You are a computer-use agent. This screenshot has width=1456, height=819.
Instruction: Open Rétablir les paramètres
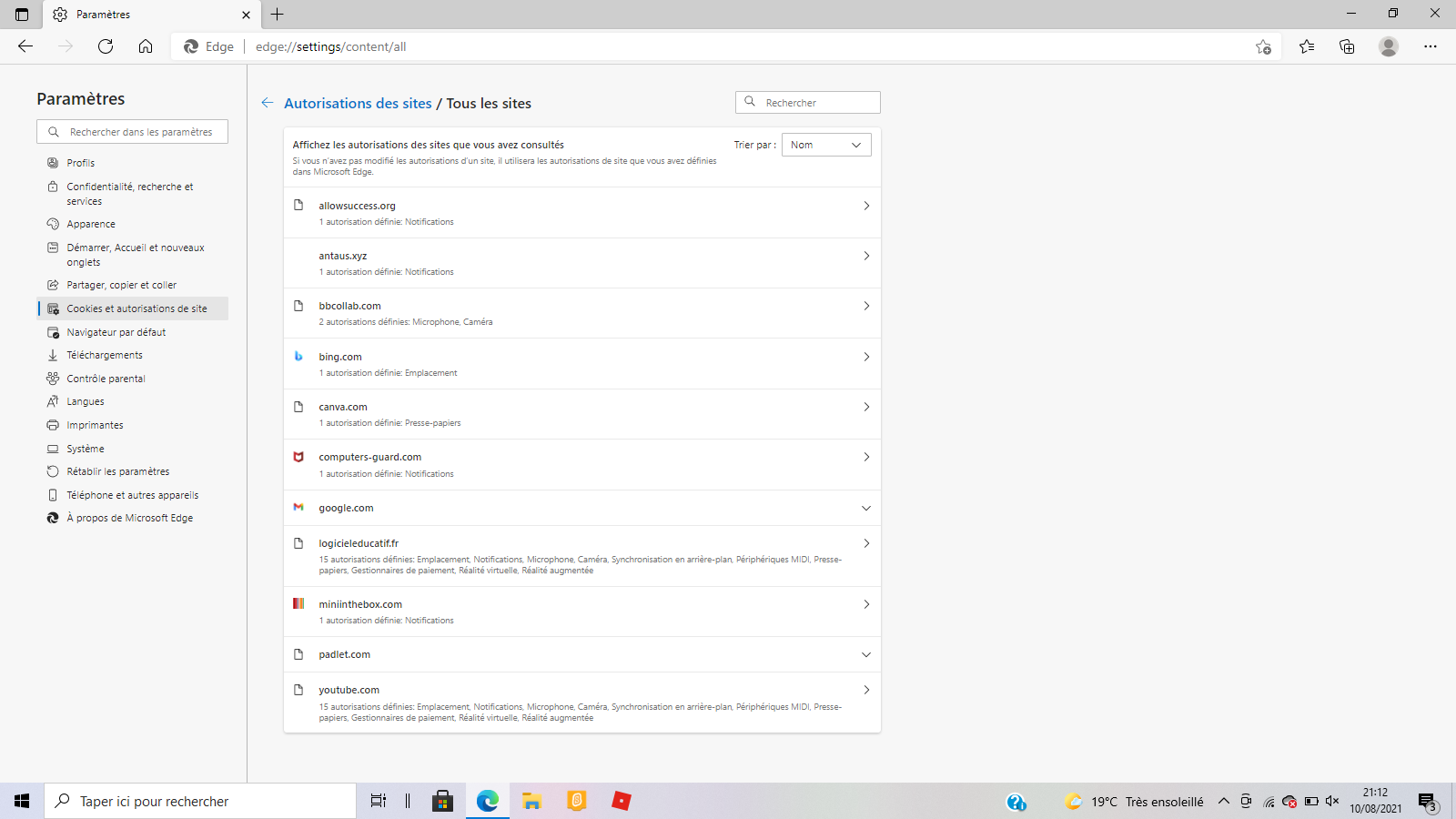(133, 471)
